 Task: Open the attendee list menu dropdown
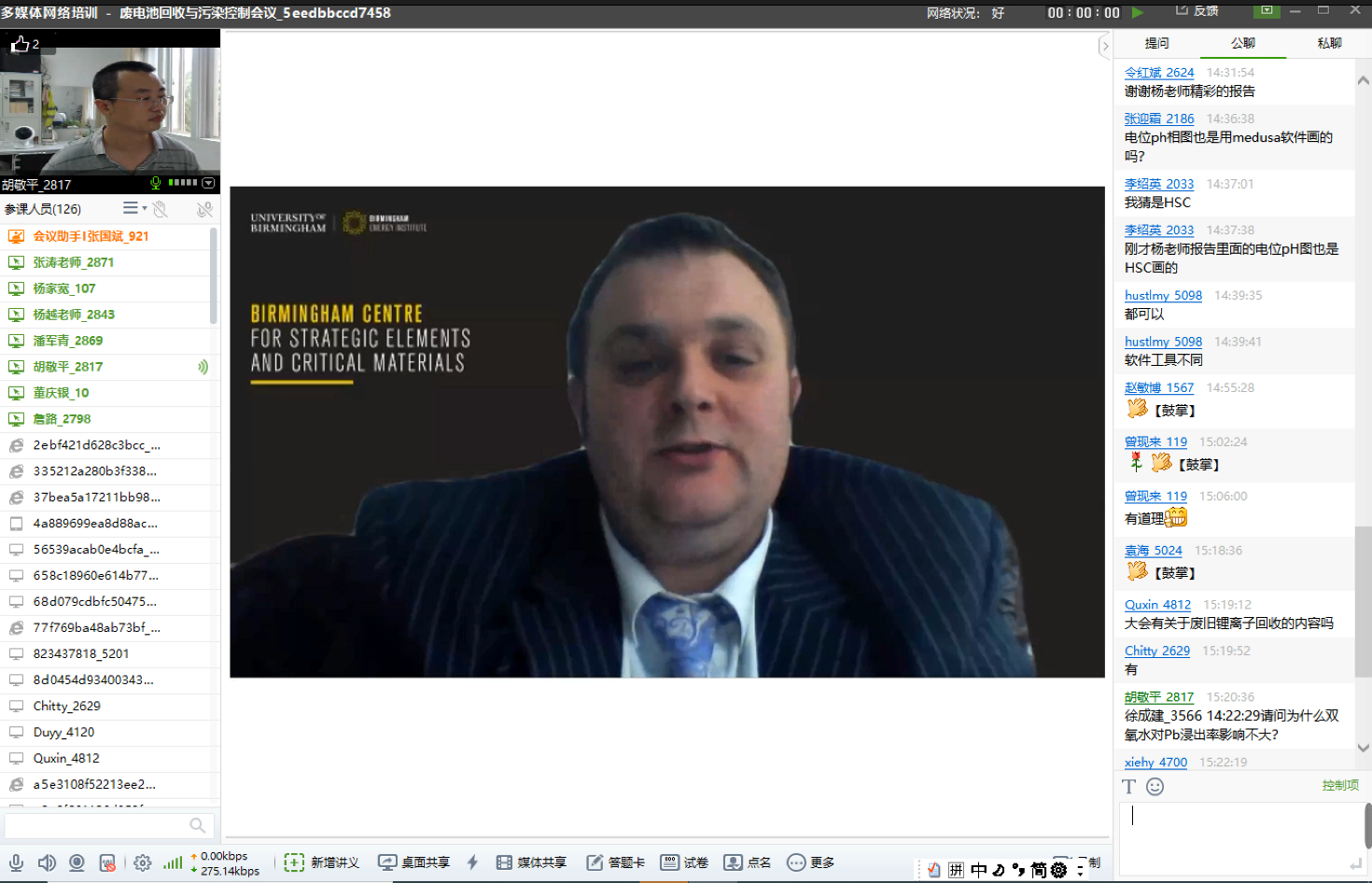(x=133, y=208)
